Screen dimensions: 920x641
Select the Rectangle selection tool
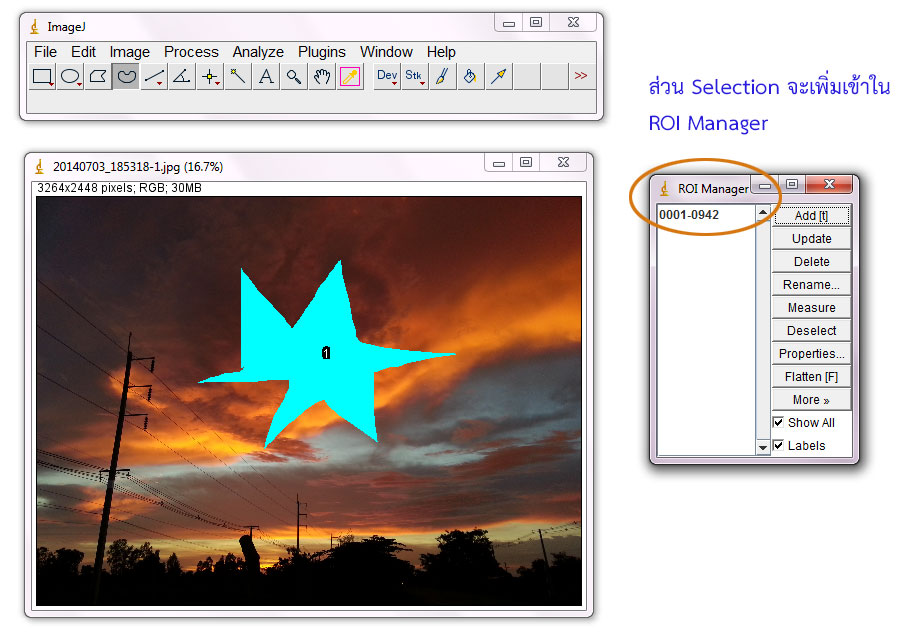pyautogui.click(x=44, y=76)
